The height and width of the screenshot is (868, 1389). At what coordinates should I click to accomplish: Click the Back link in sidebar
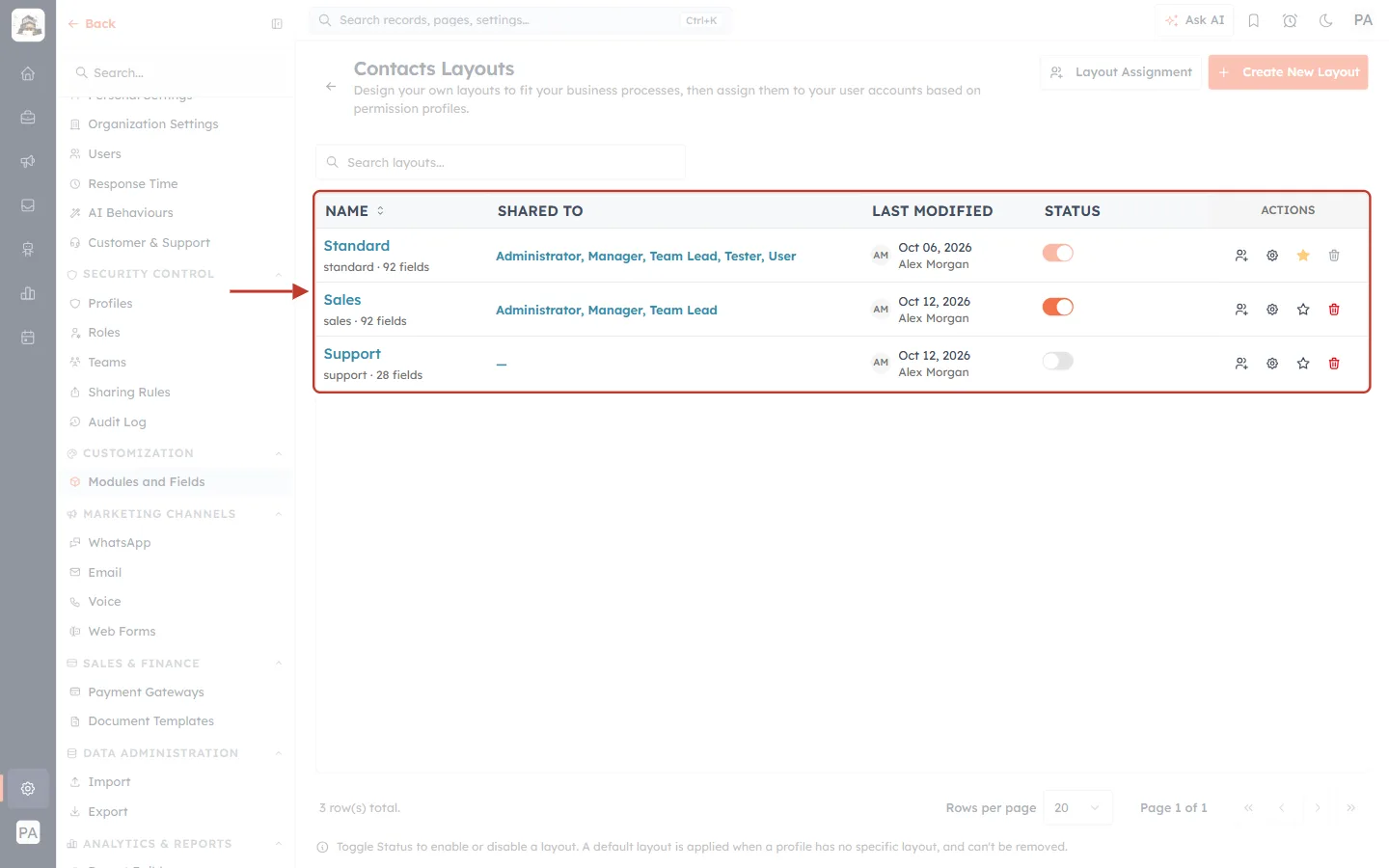click(x=92, y=24)
